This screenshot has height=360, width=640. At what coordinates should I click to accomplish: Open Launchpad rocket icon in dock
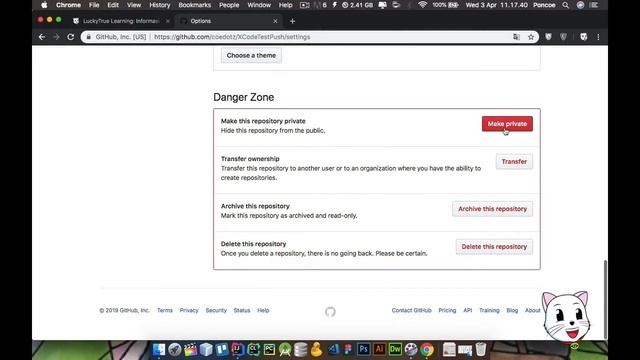click(175, 349)
